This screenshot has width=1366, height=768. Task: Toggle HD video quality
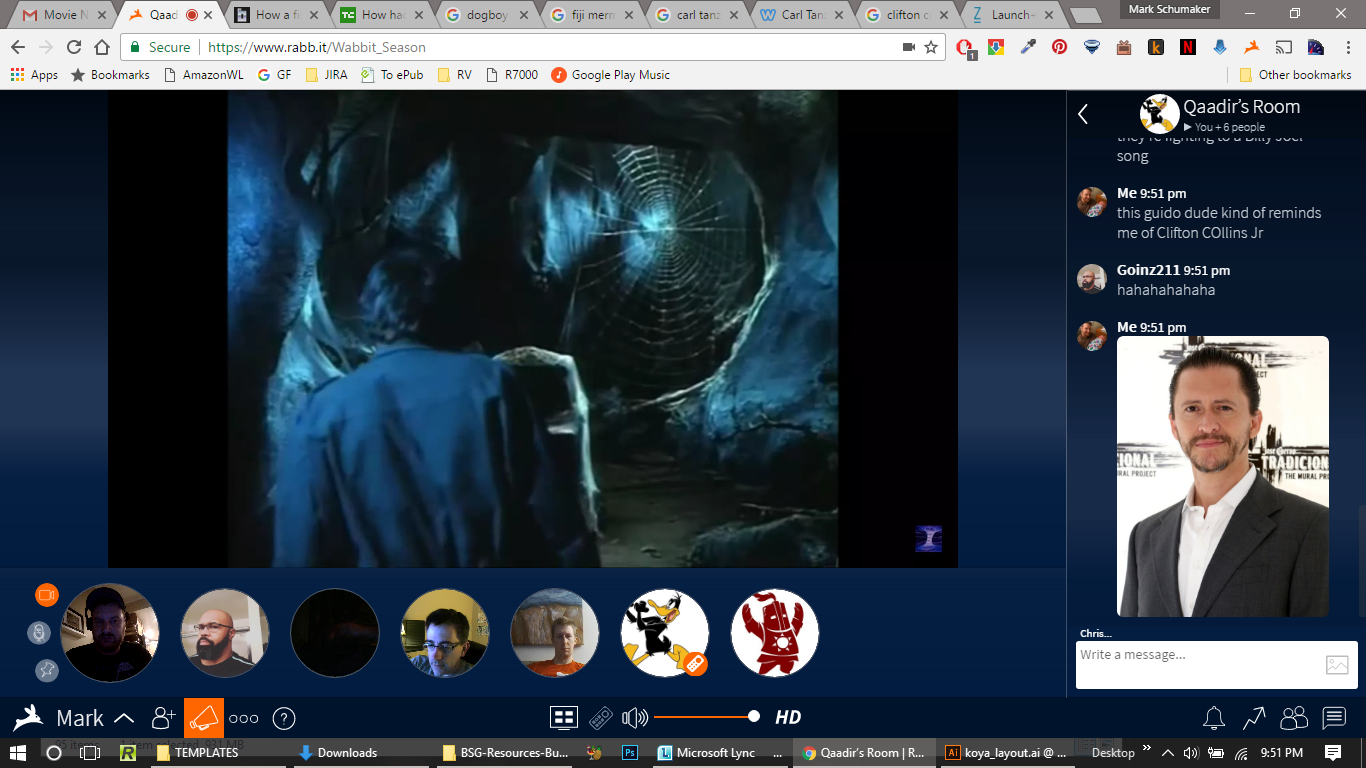point(788,717)
